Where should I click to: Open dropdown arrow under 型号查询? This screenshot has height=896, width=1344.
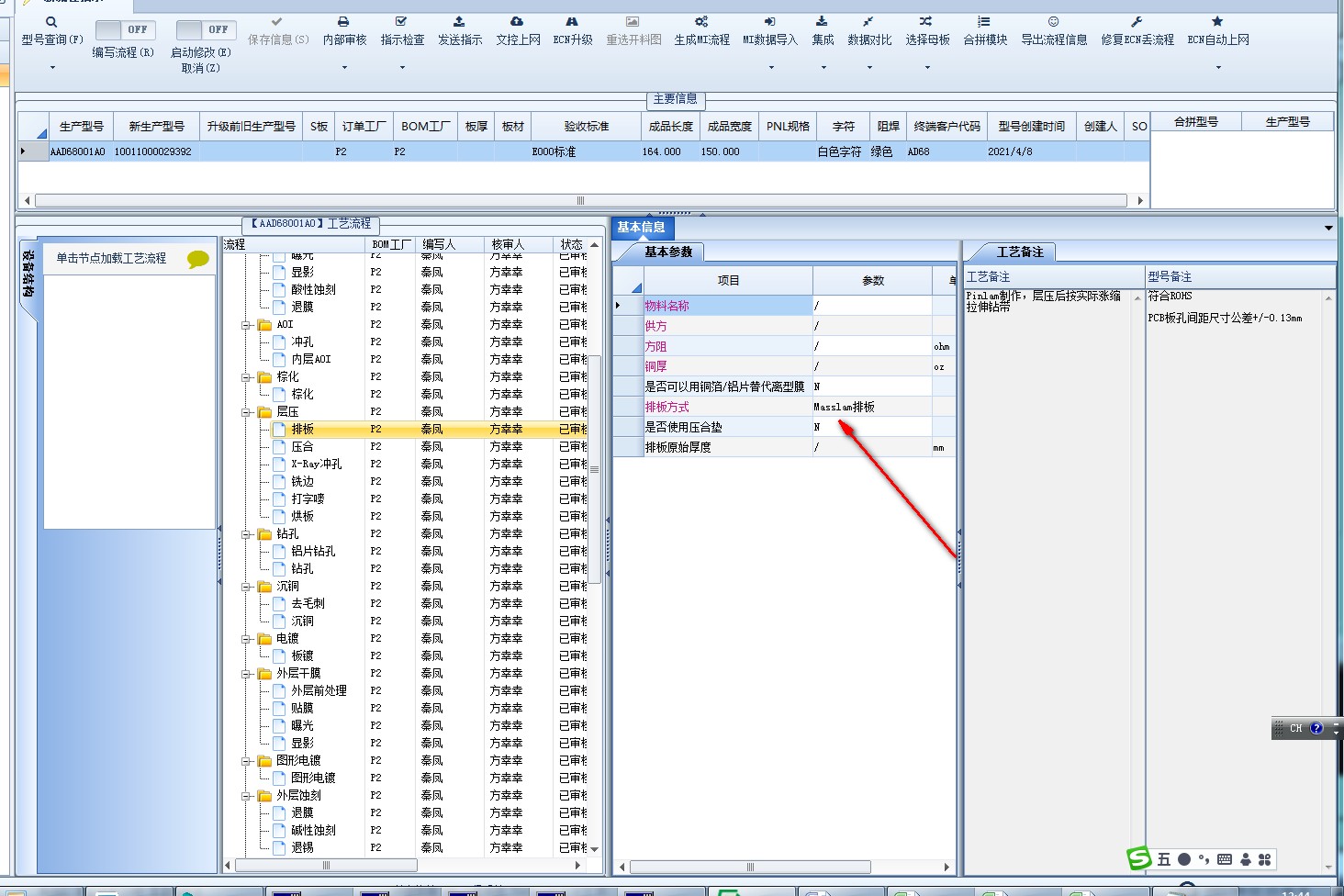tap(52, 67)
